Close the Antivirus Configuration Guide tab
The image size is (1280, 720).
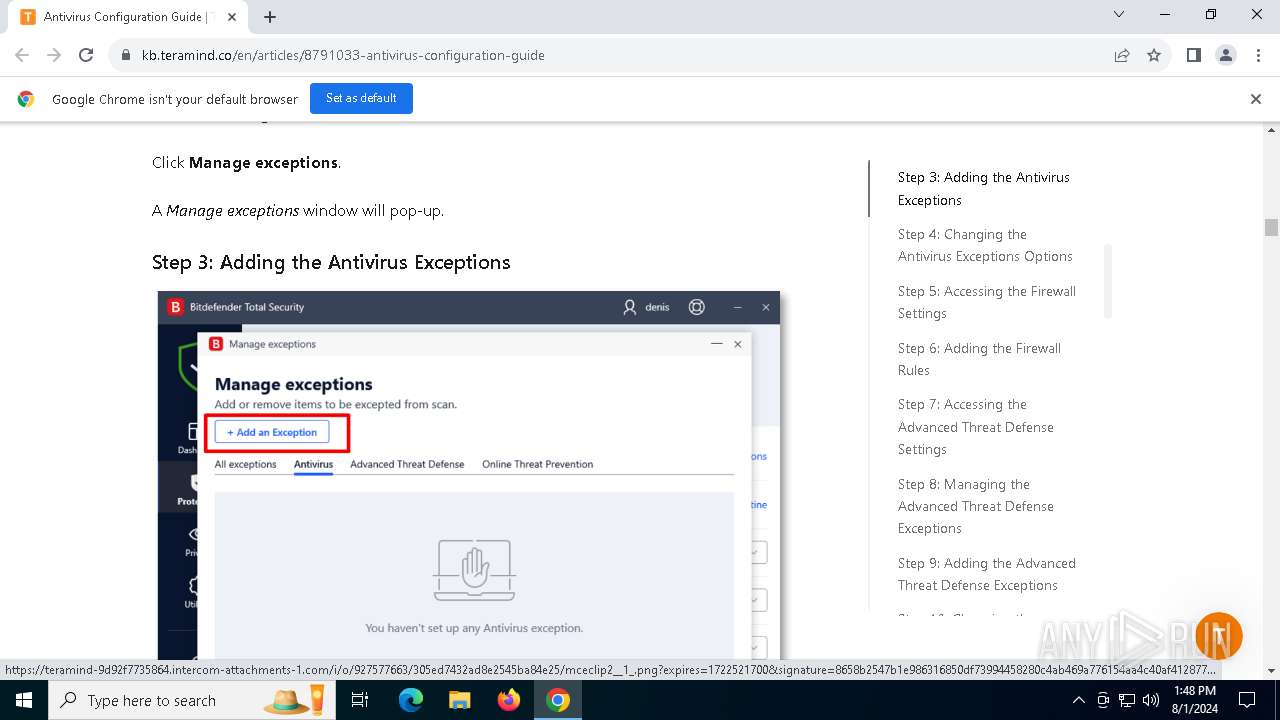[x=232, y=17]
